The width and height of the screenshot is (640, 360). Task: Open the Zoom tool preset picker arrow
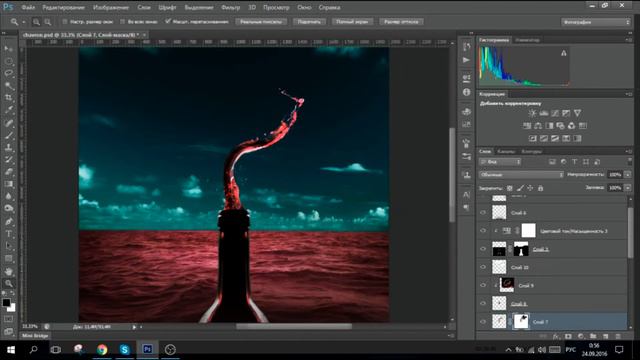(24, 22)
